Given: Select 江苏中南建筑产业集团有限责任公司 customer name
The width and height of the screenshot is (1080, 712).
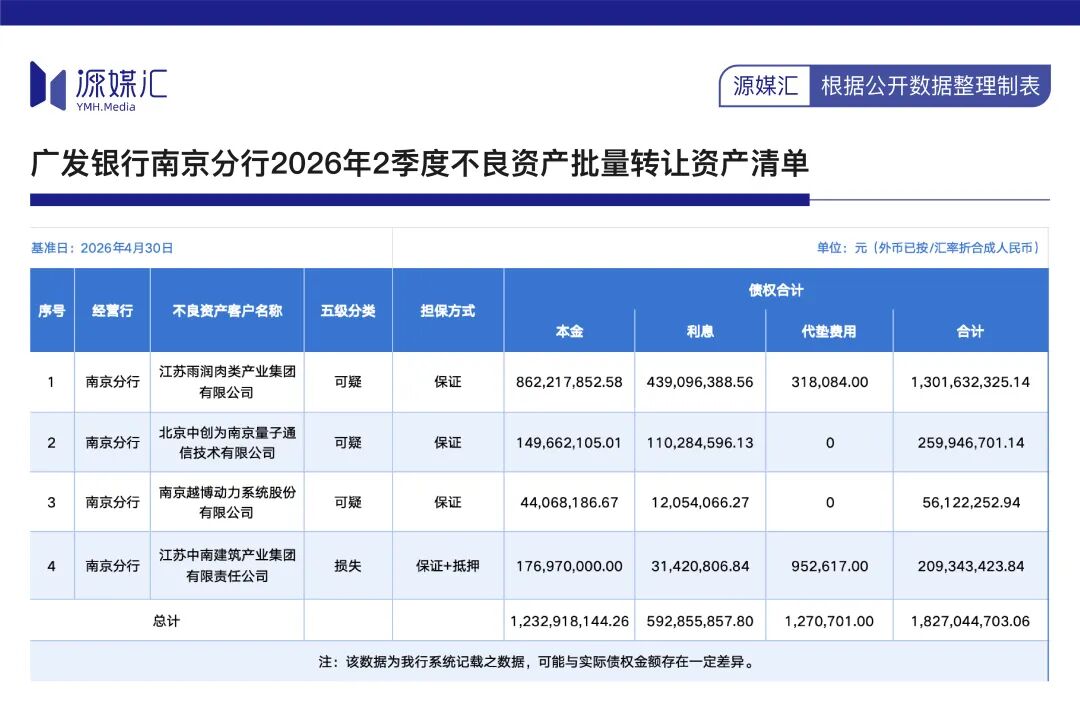Looking at the screenshot, I should [227, 565].
